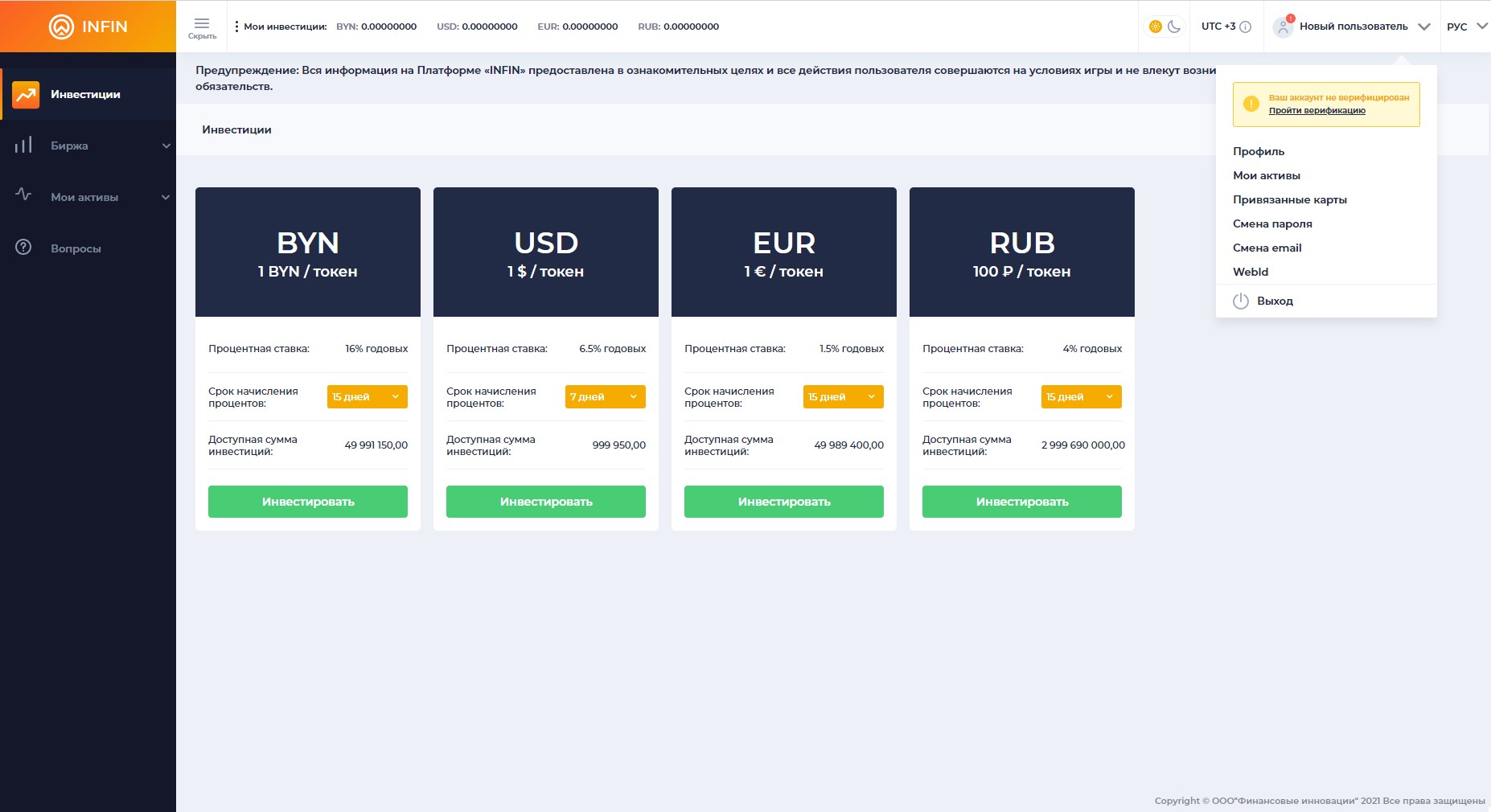This screenshot has width=1491, height=812.
Task: Click the Биржа bar chart icon
Action: pos(23,146)
